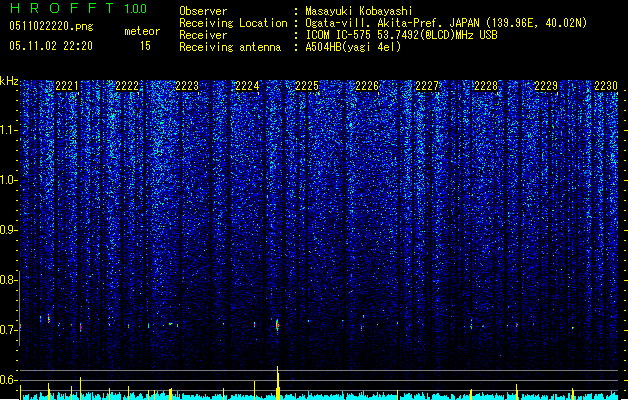The image size is (629, 400).
Task: Click the 1.0 frequency axis label
Action: click(8, 180)
